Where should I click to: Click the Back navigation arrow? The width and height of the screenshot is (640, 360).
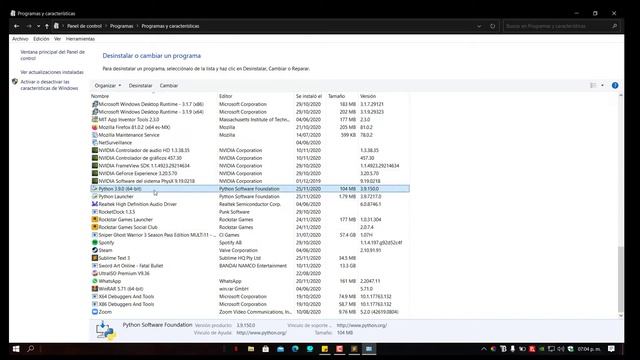click(16, 26)
